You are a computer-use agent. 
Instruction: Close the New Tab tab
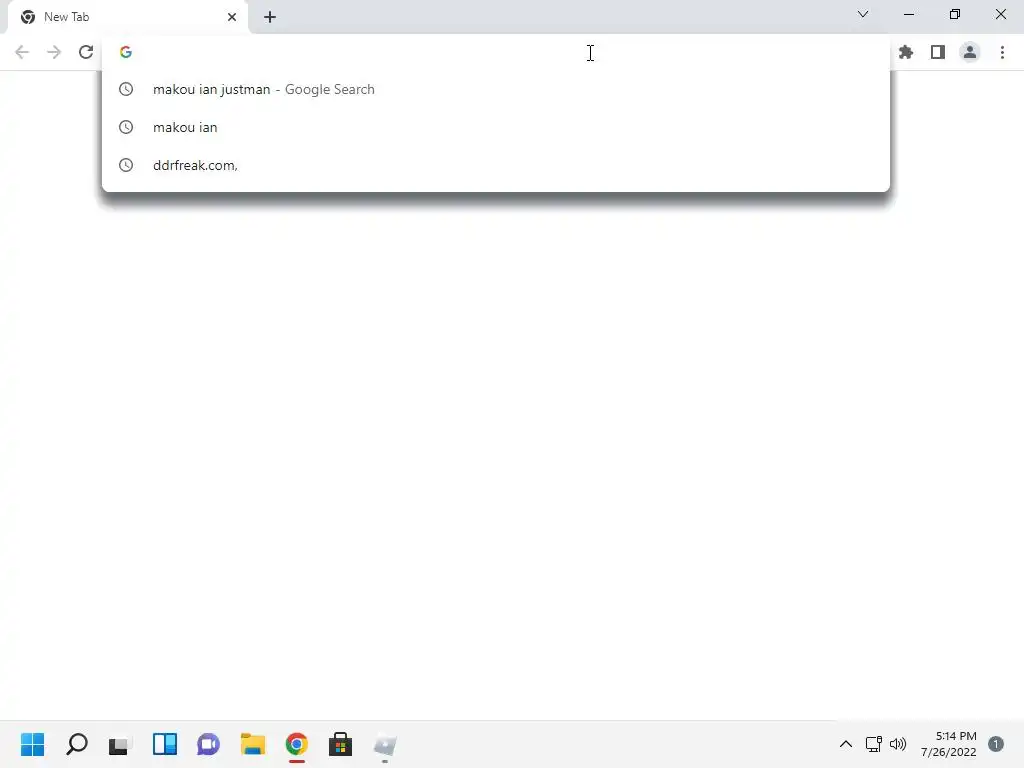(232, 17)
